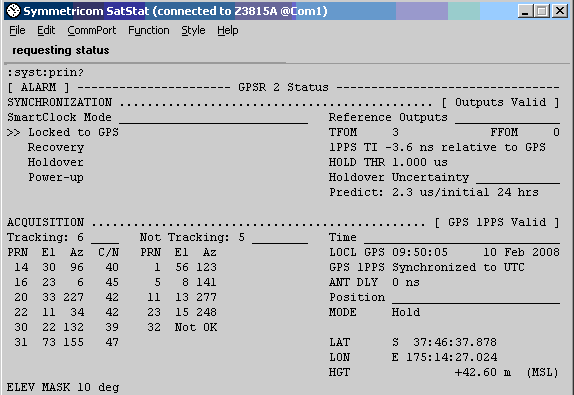Click the 'Holdover Uncertainty' heading
This screenshot has width=574, height=395.
click(x=399, y=177)
